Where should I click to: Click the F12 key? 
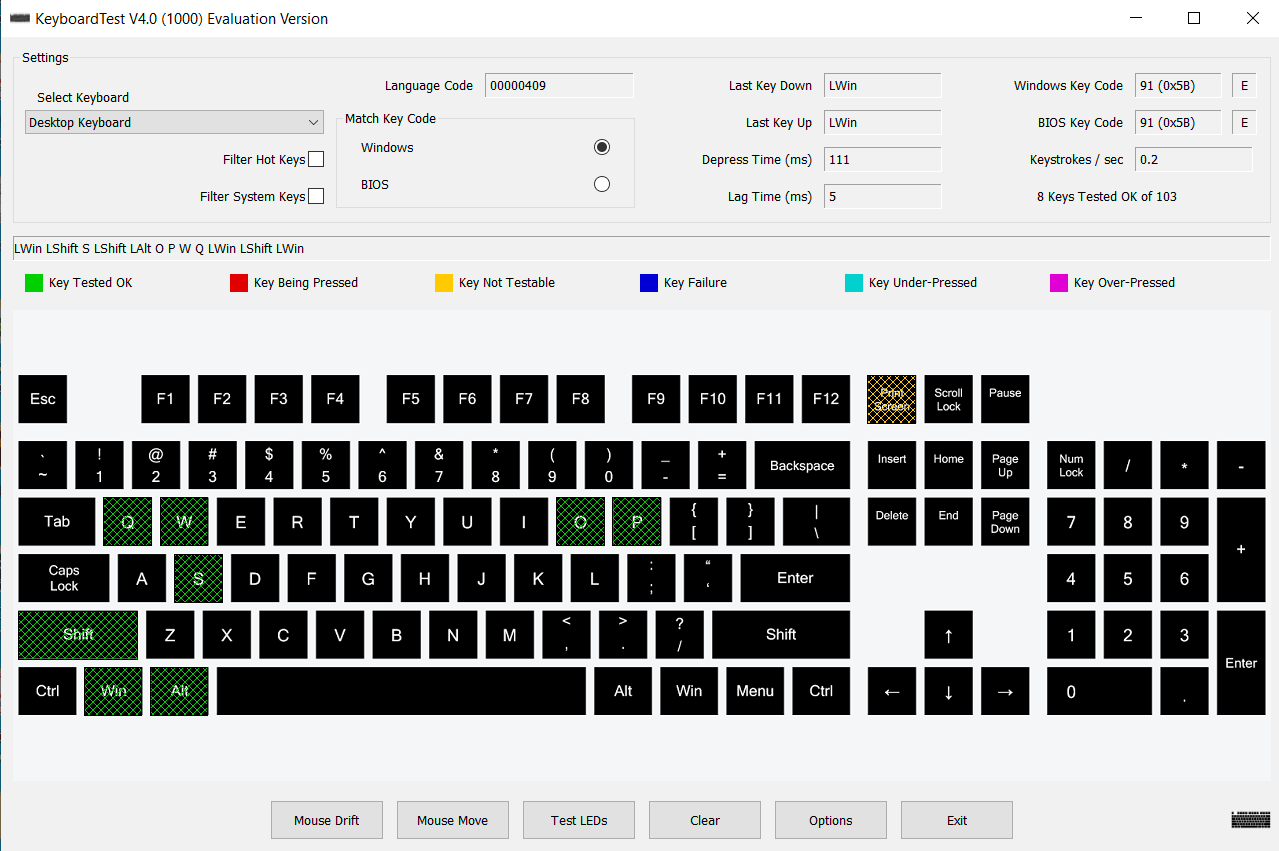click(825, 398)
